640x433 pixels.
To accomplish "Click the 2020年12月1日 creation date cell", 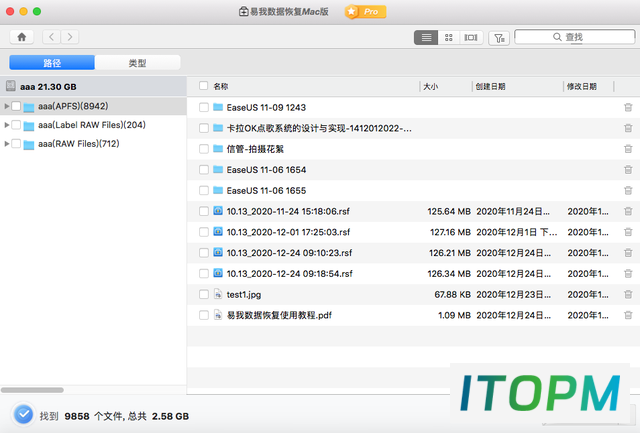I will tap(516, 232).
